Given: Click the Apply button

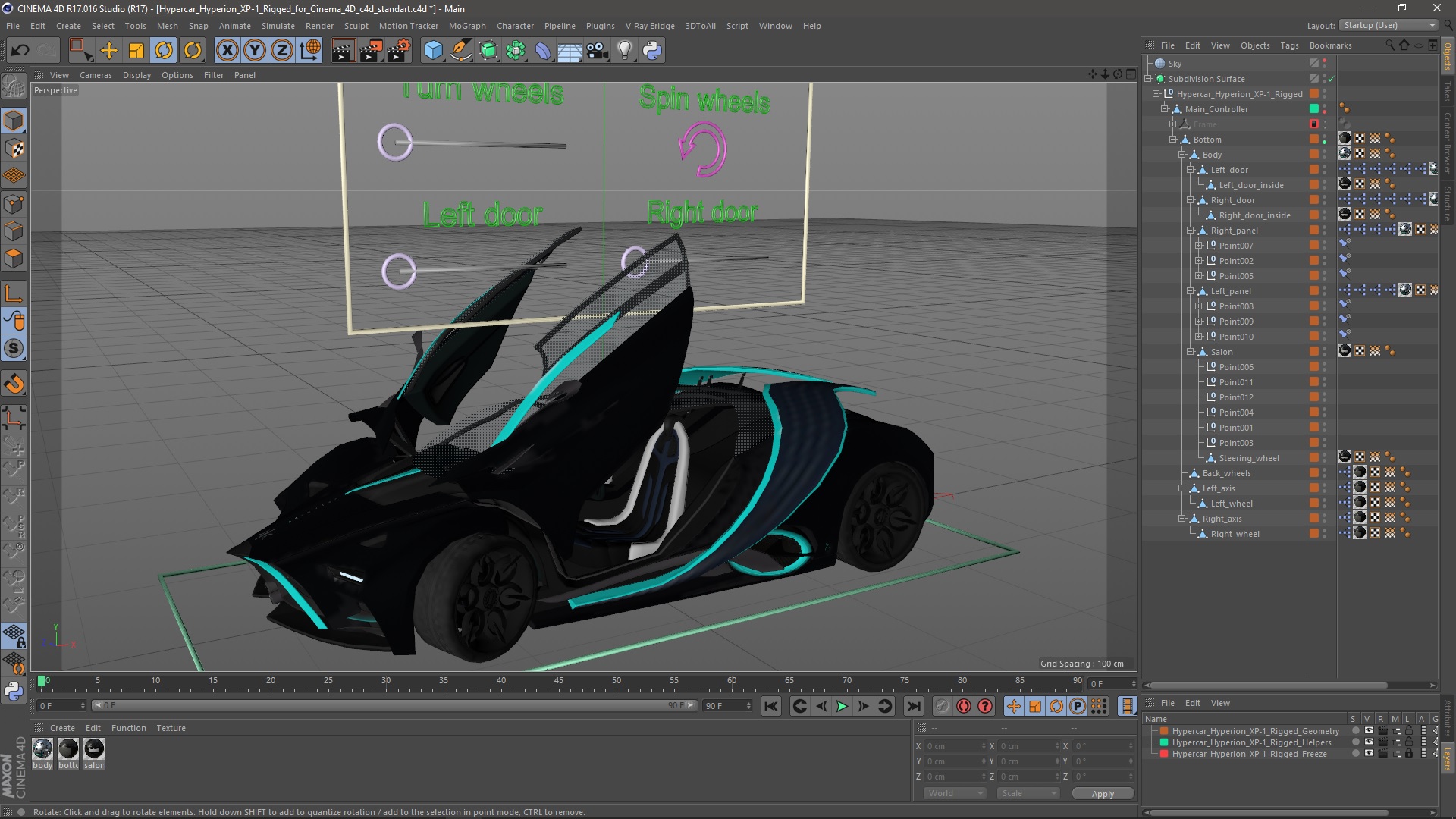Looking at the screenshot, I should [x=1103, y=794].
